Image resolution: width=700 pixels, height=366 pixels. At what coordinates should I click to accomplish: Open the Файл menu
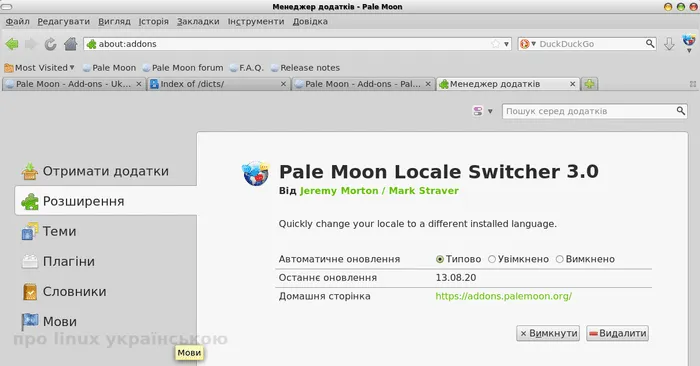(17, 21)
